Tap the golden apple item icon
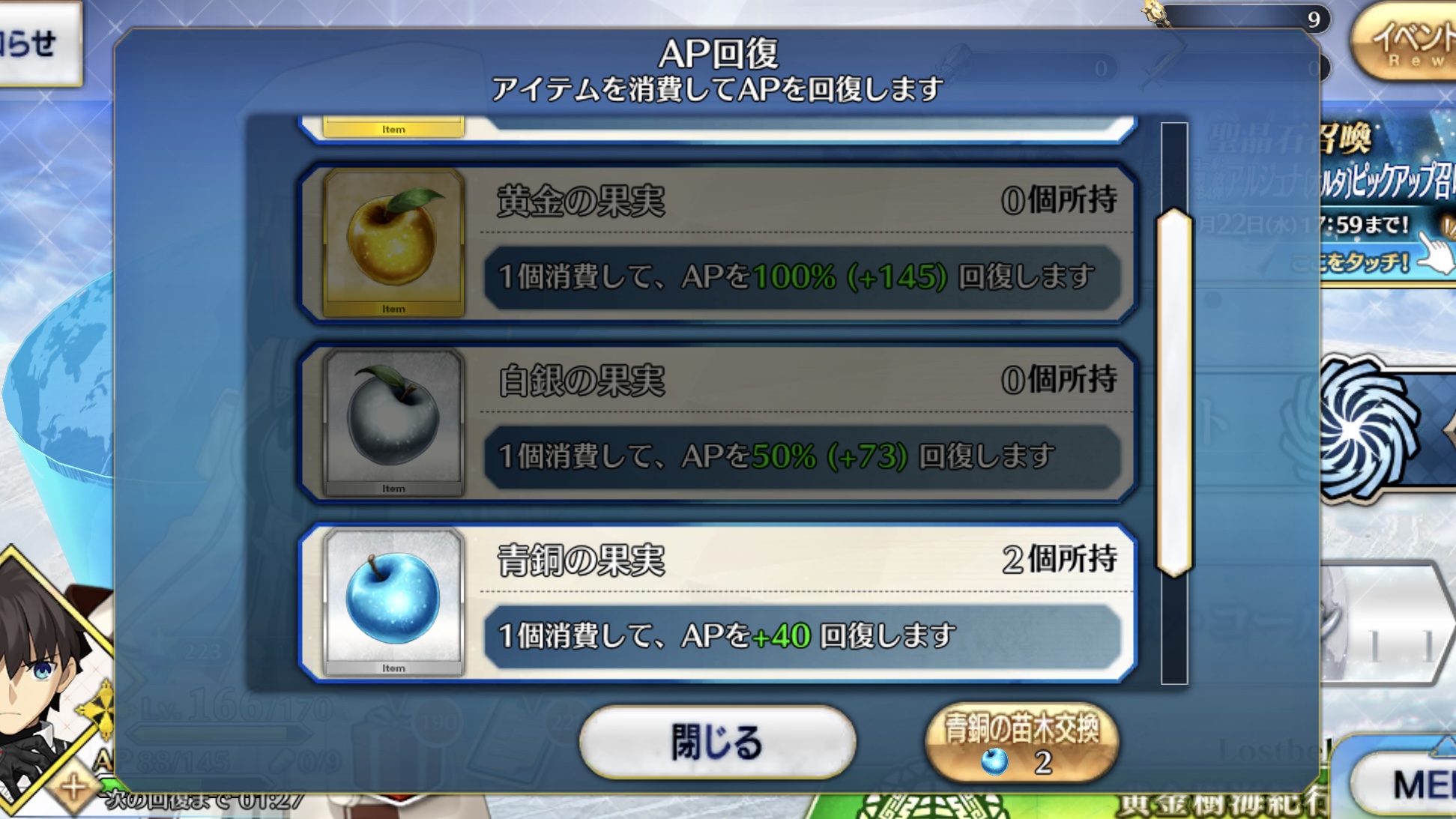This screenshot has height=819, width=1456. point(393,243)
